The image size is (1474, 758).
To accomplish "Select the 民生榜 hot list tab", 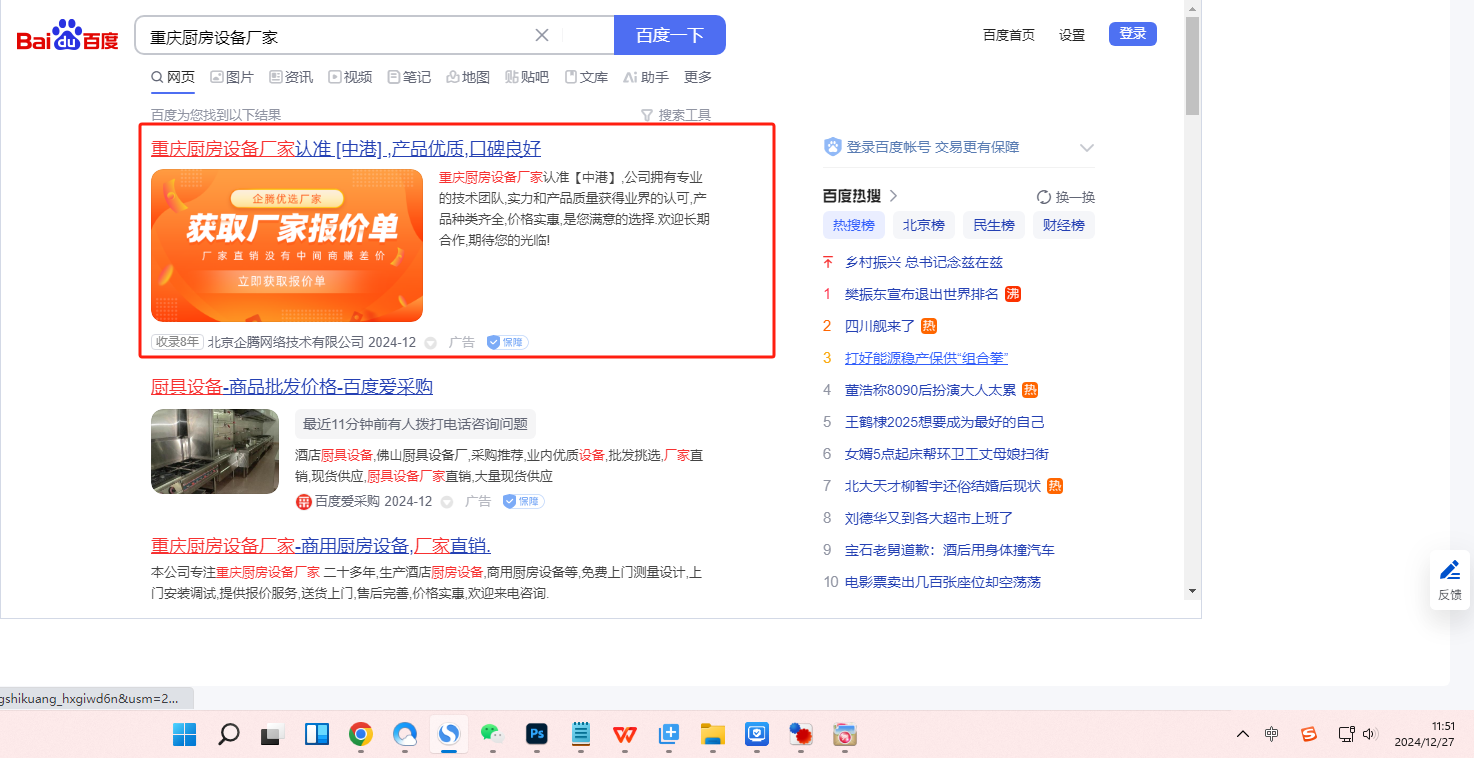I will point(993,225).
